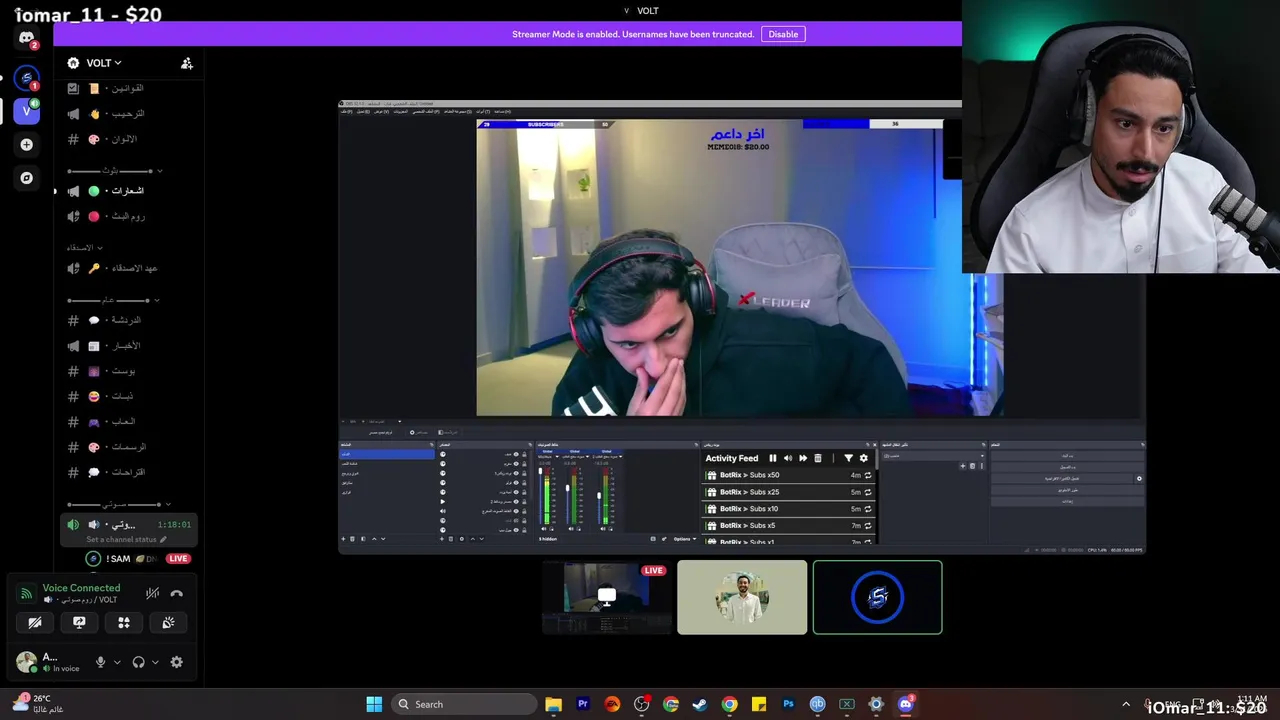Collapse the بثوث channel category
The height and width of the screenshot is (720, 1280).
115,171
